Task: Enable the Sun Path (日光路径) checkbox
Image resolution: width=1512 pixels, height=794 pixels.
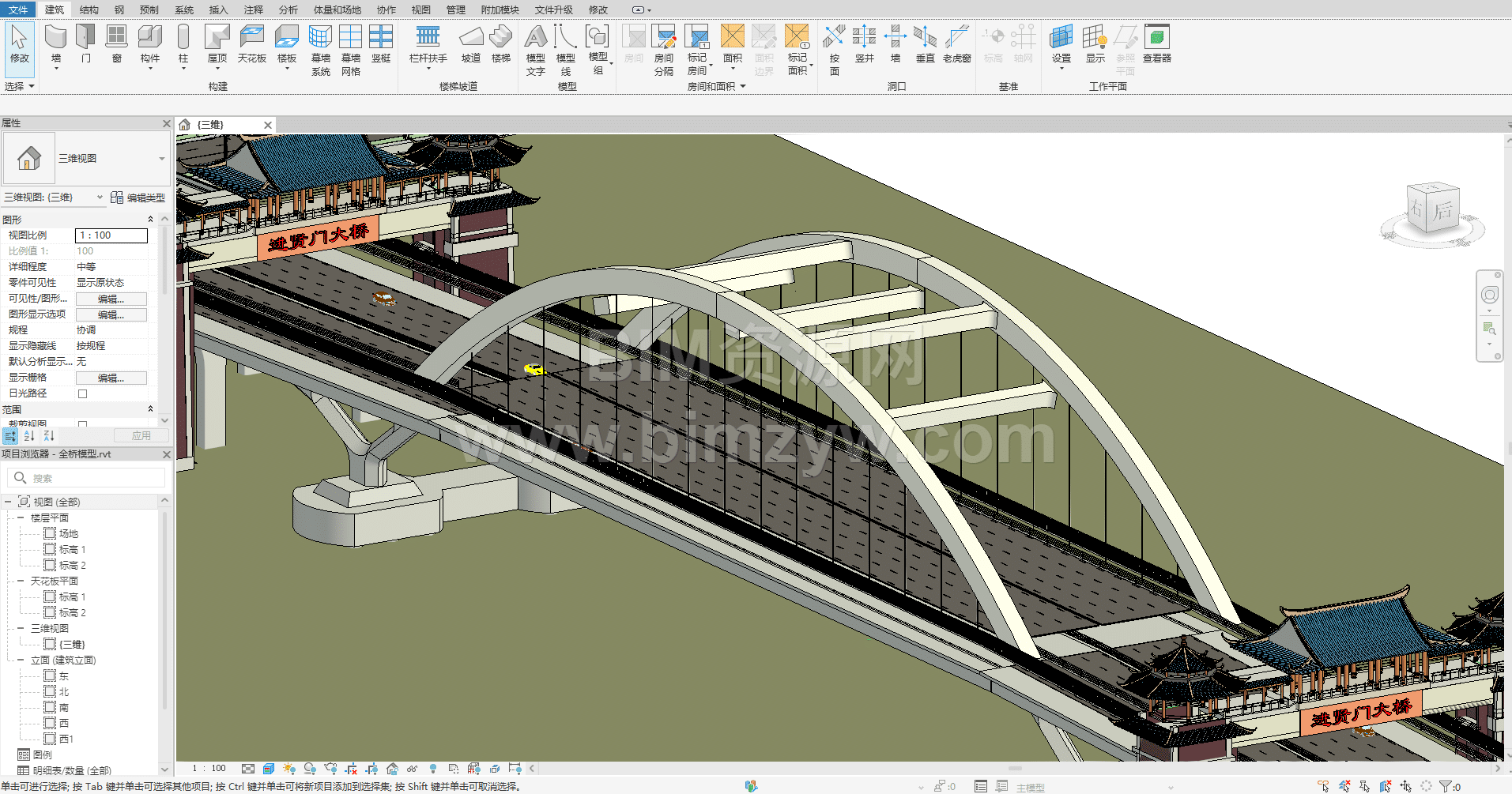Action: pos(82,393)
